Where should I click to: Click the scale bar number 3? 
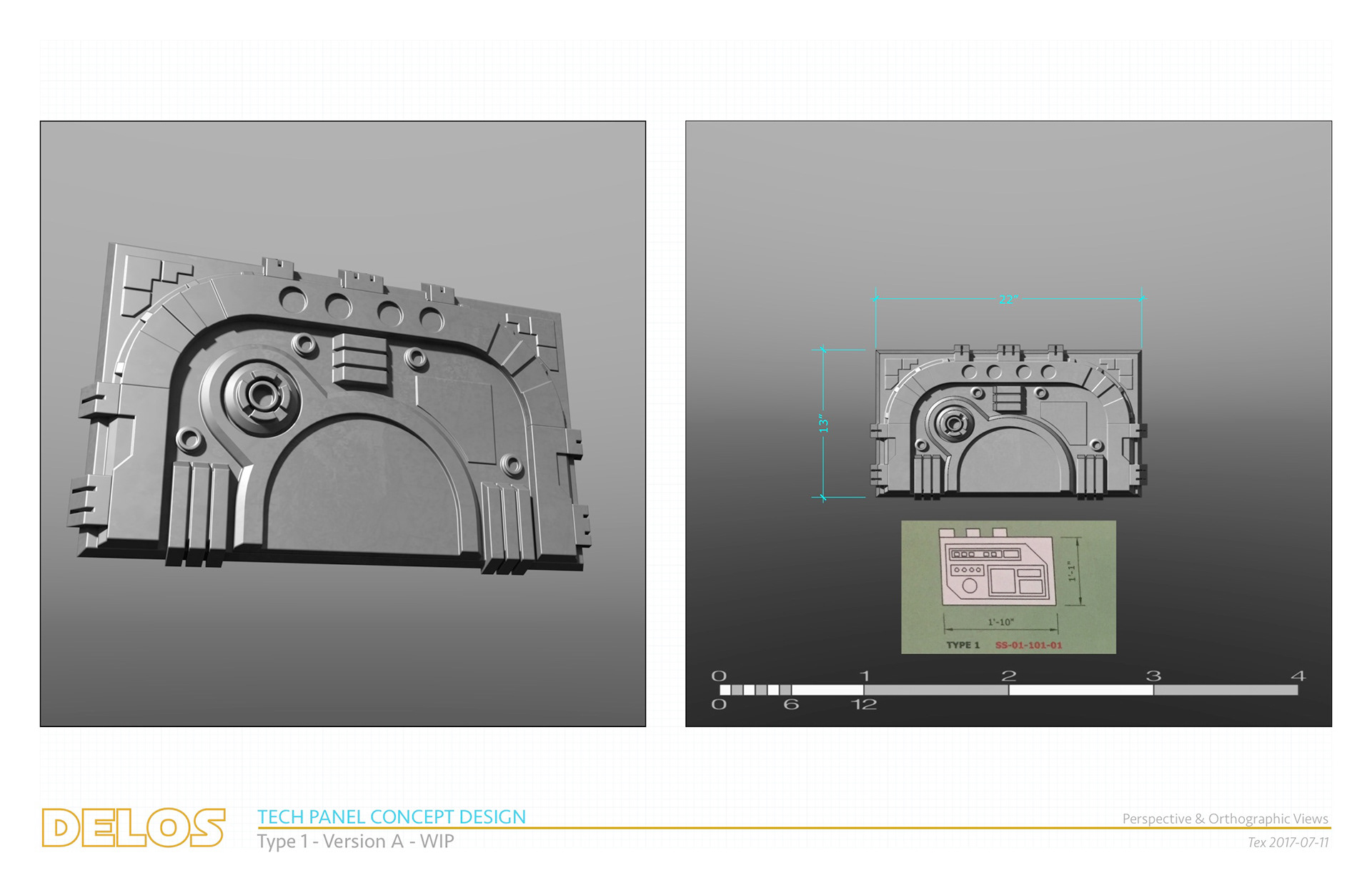tap(1153, 676)
